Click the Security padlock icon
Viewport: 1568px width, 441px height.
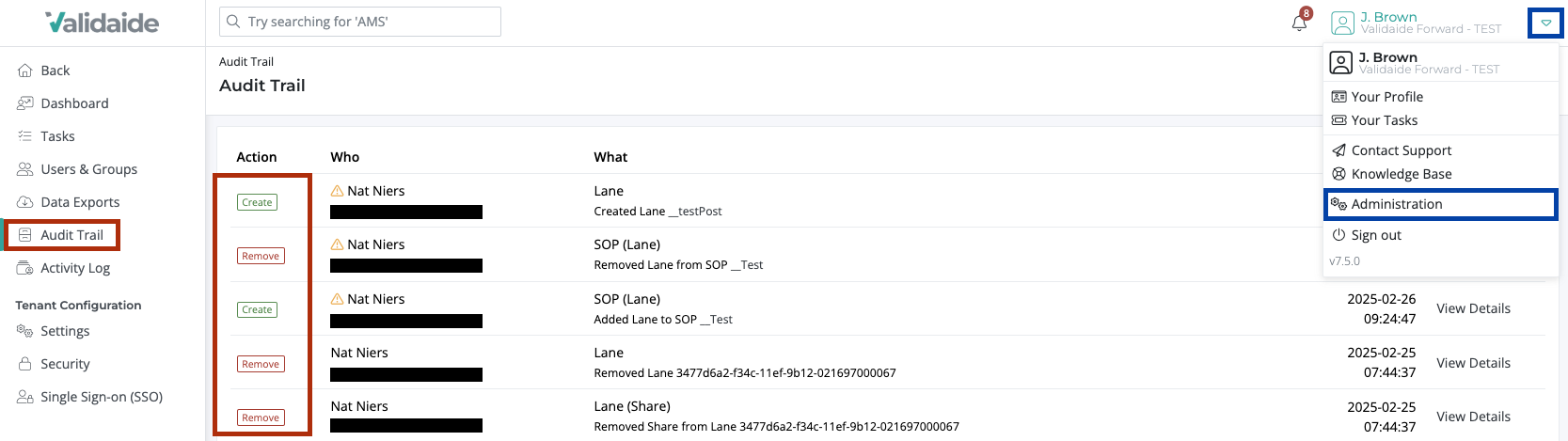(25, 364)
